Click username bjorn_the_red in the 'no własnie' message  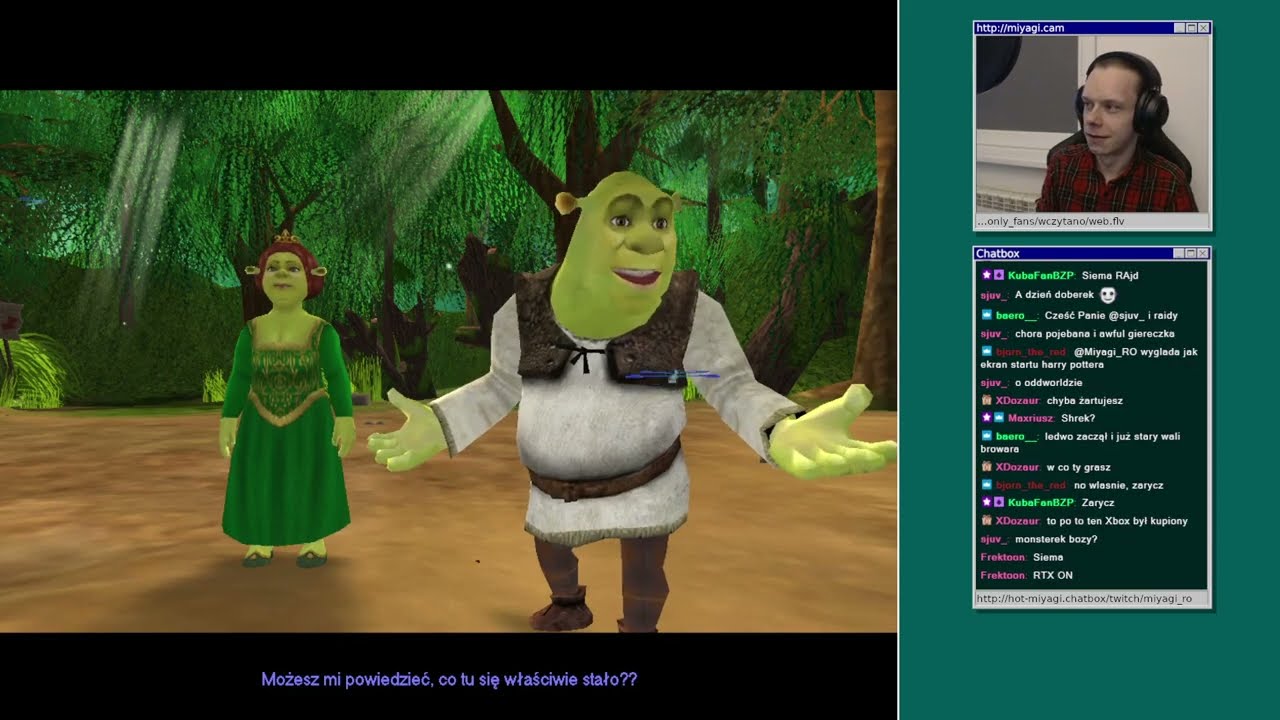1031,485
